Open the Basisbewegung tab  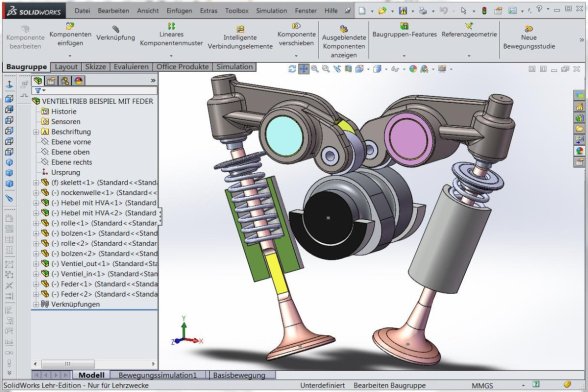pyautogui.click(x=239, y=375)
